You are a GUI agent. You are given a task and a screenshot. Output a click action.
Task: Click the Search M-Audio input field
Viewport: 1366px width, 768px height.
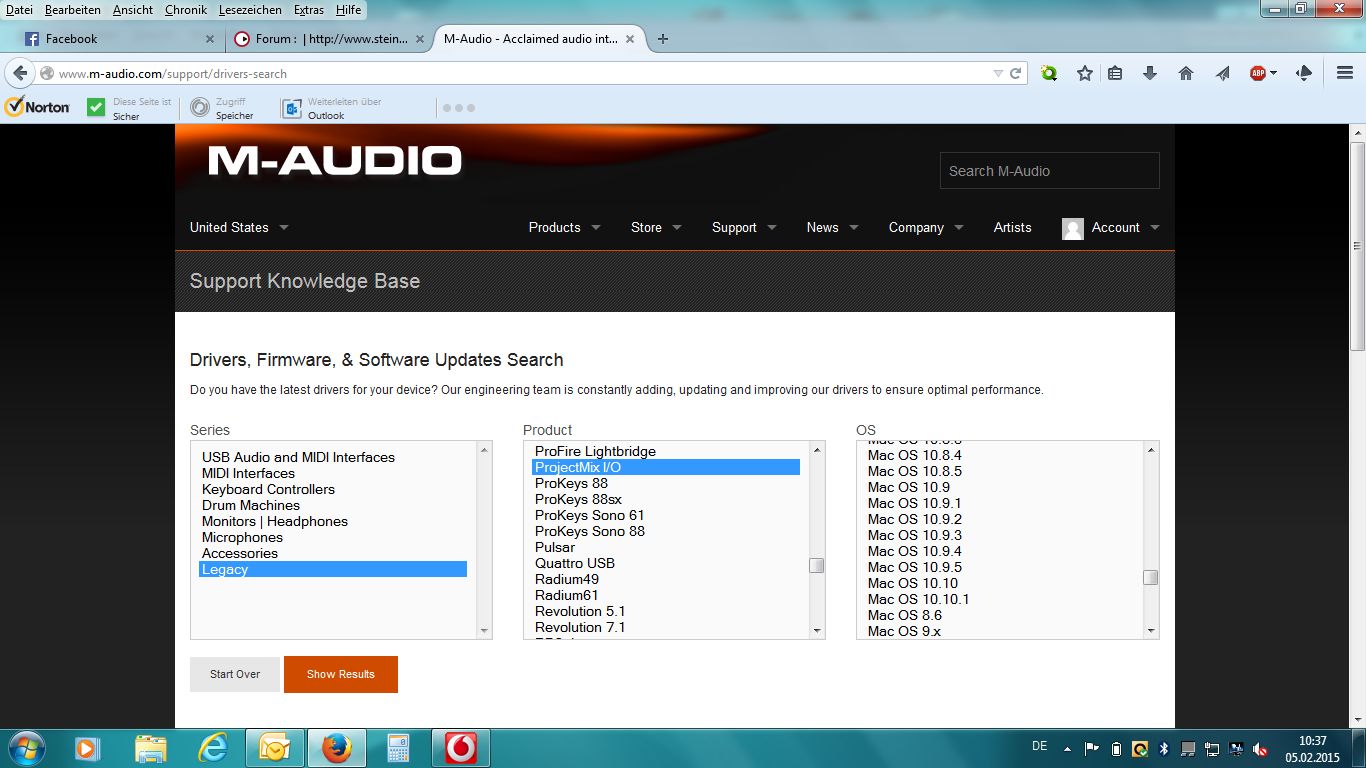(1050, 171)
